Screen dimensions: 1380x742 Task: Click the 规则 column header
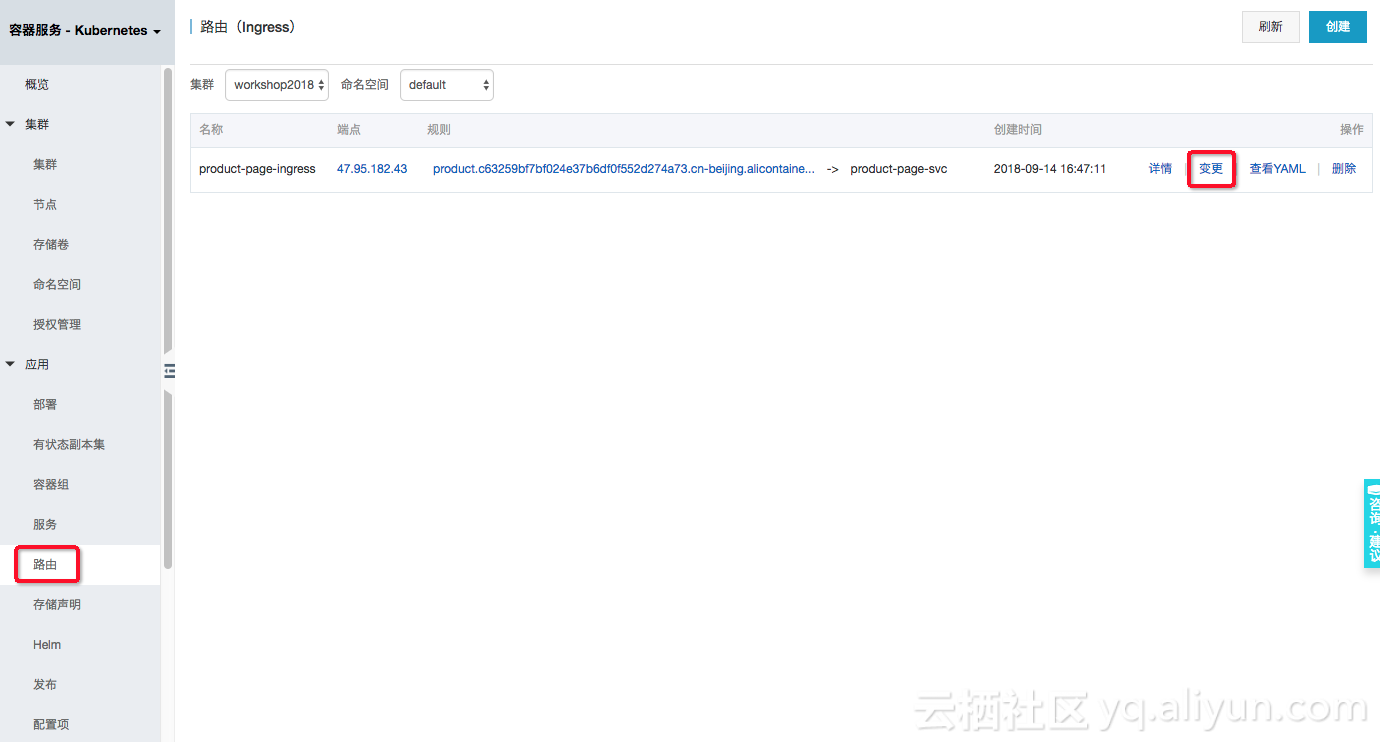[x=439, y=130]
